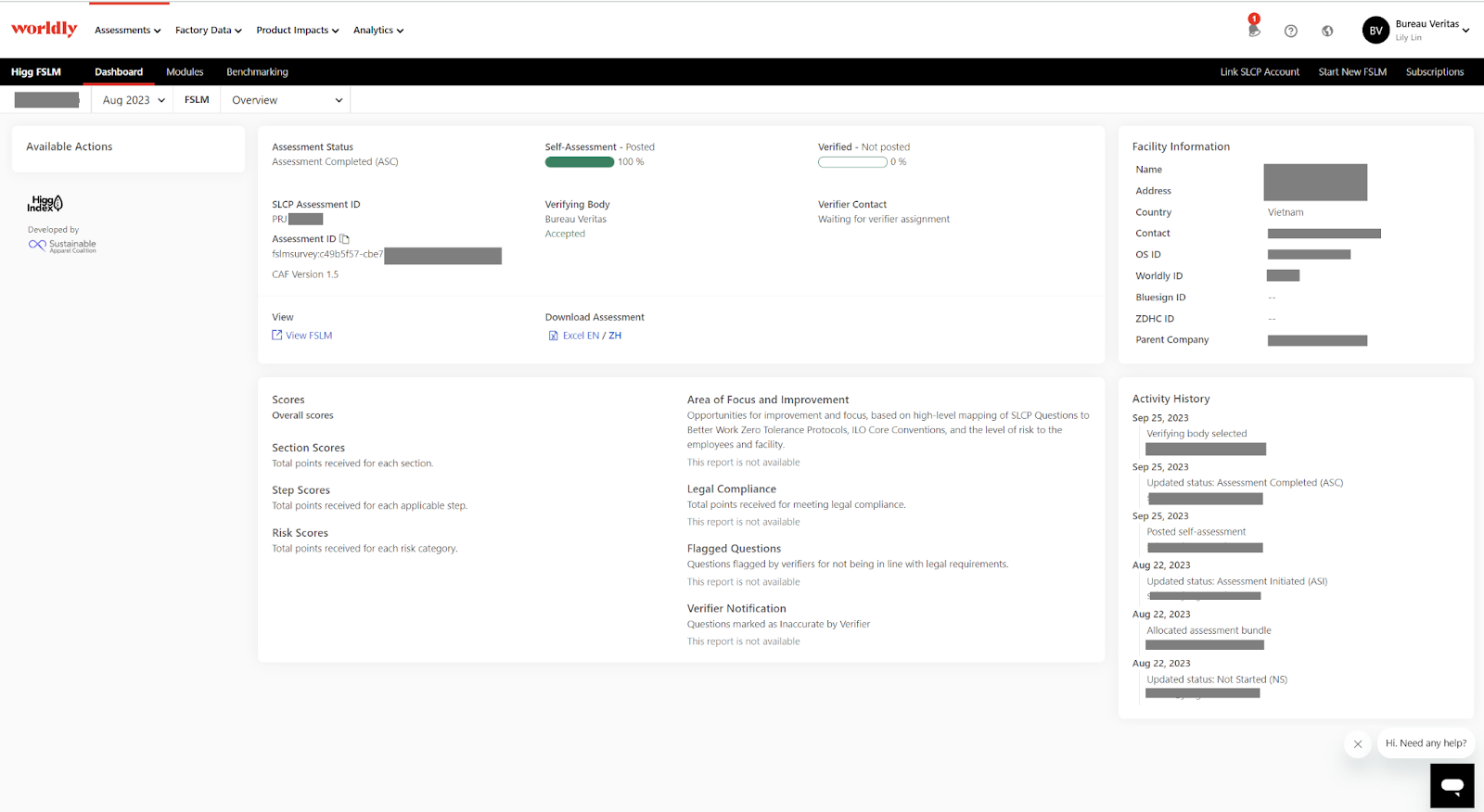Screen dimensions: 1484x812
Task: Click the Higg Index logo
Action: click(45, 204)
